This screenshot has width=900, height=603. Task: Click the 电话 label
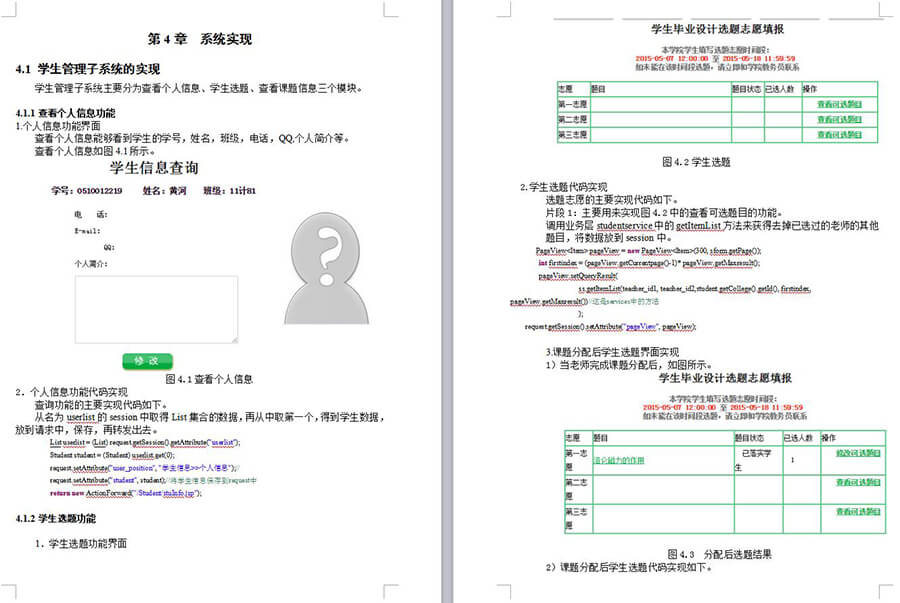coord(91,215)
